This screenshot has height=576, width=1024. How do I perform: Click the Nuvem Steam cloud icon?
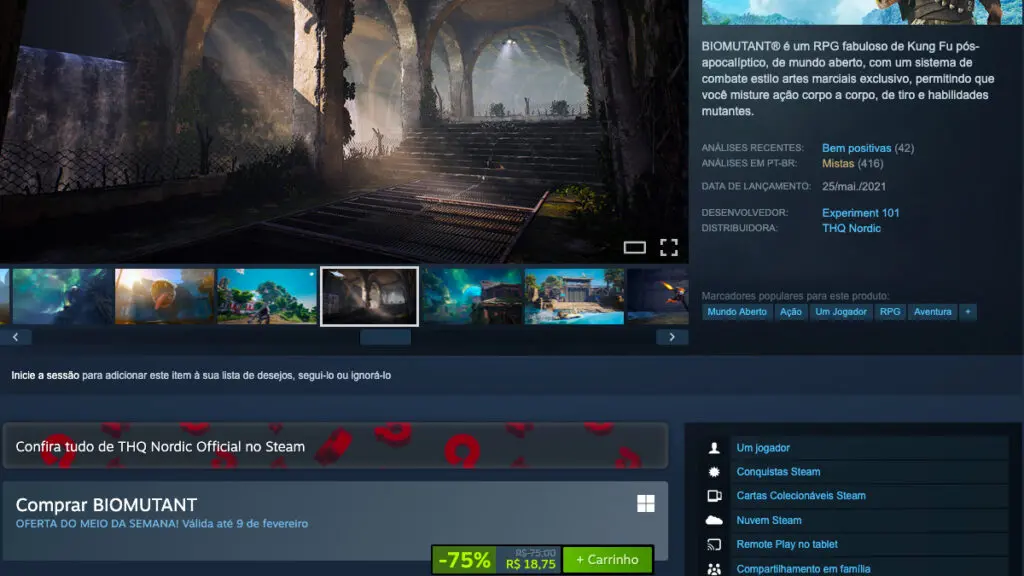point(712,519)
